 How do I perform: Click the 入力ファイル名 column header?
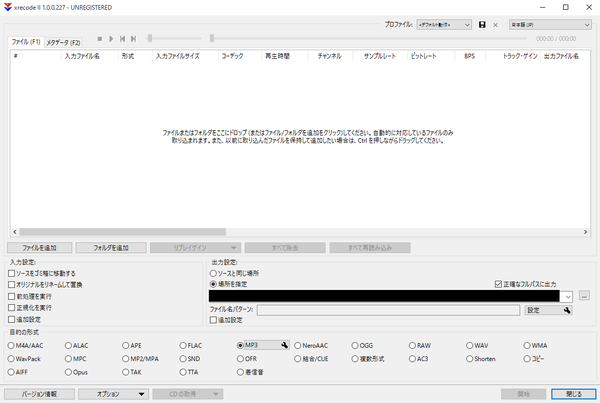tap(90, 56)
